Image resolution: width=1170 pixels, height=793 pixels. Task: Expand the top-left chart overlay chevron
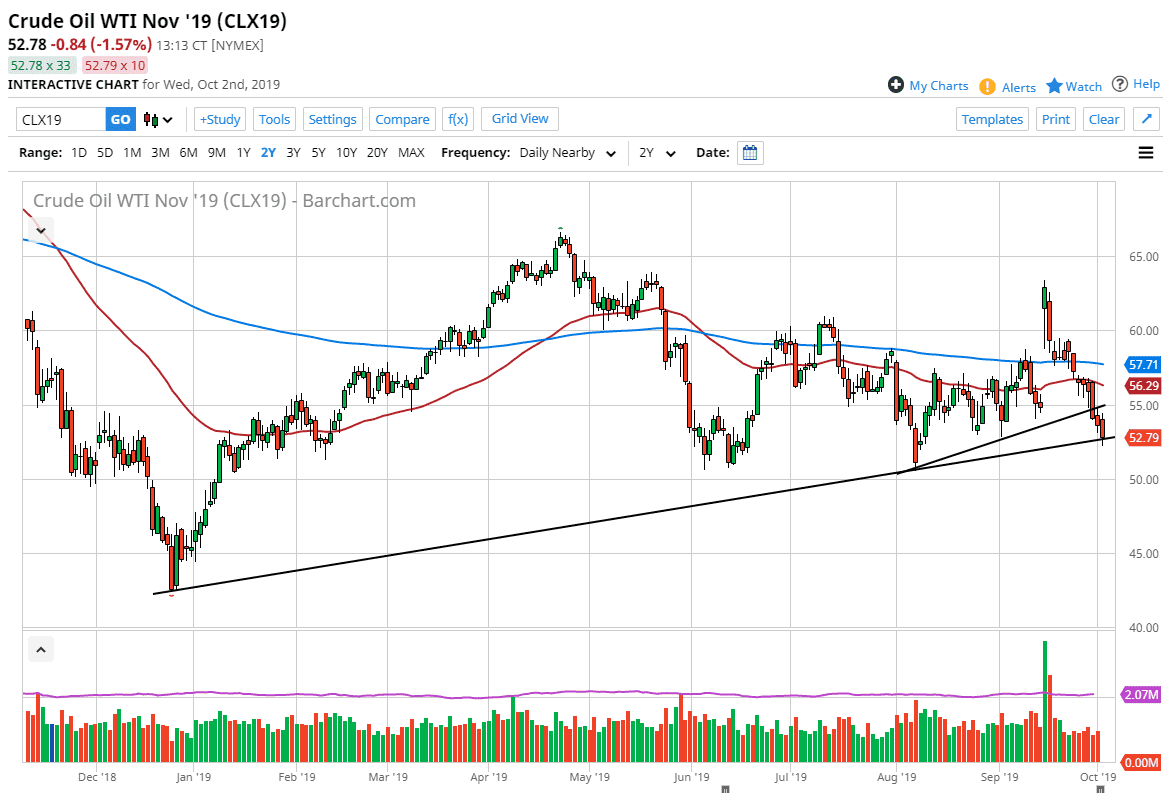[x=40, y=229]
